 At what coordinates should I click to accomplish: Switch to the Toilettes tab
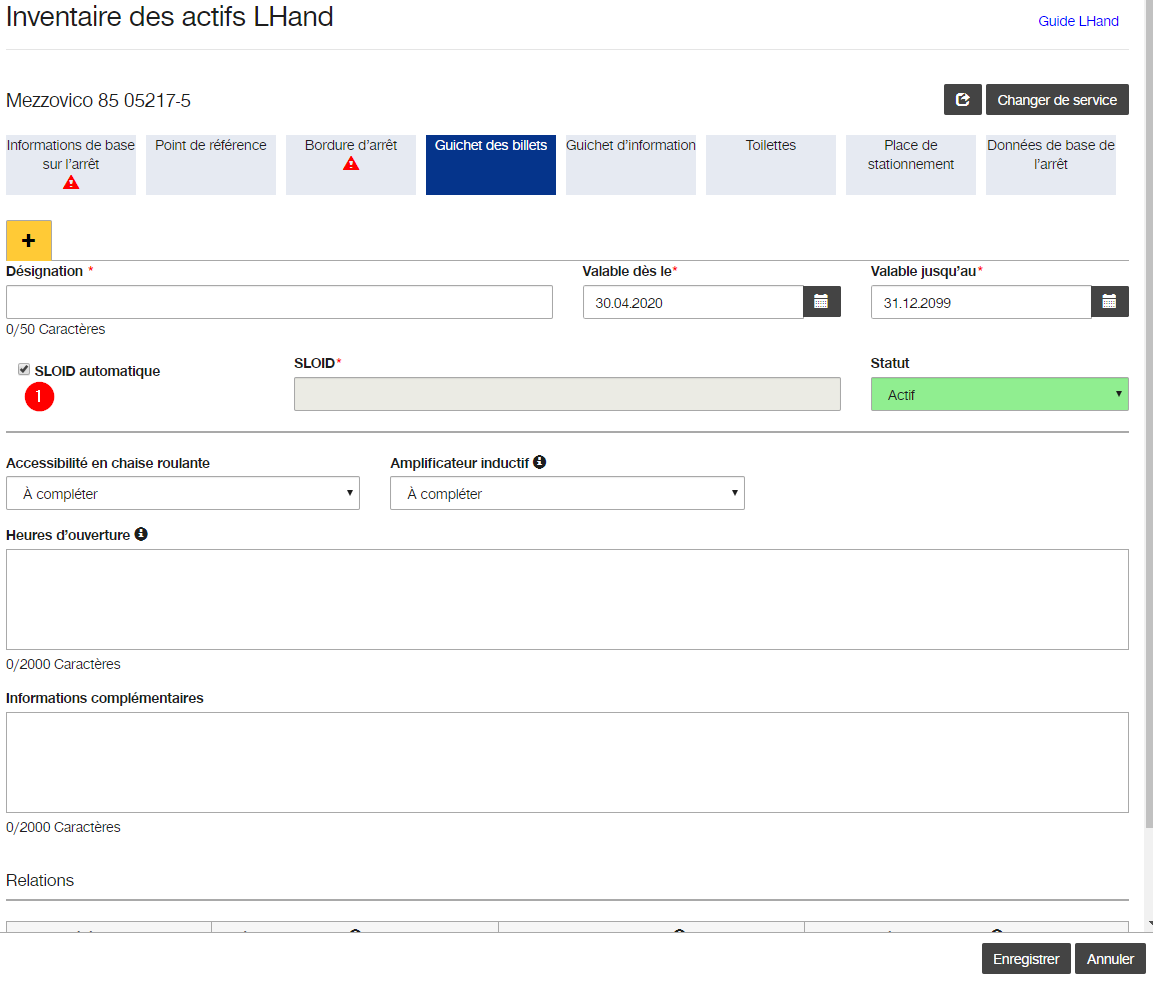(771, 165)
